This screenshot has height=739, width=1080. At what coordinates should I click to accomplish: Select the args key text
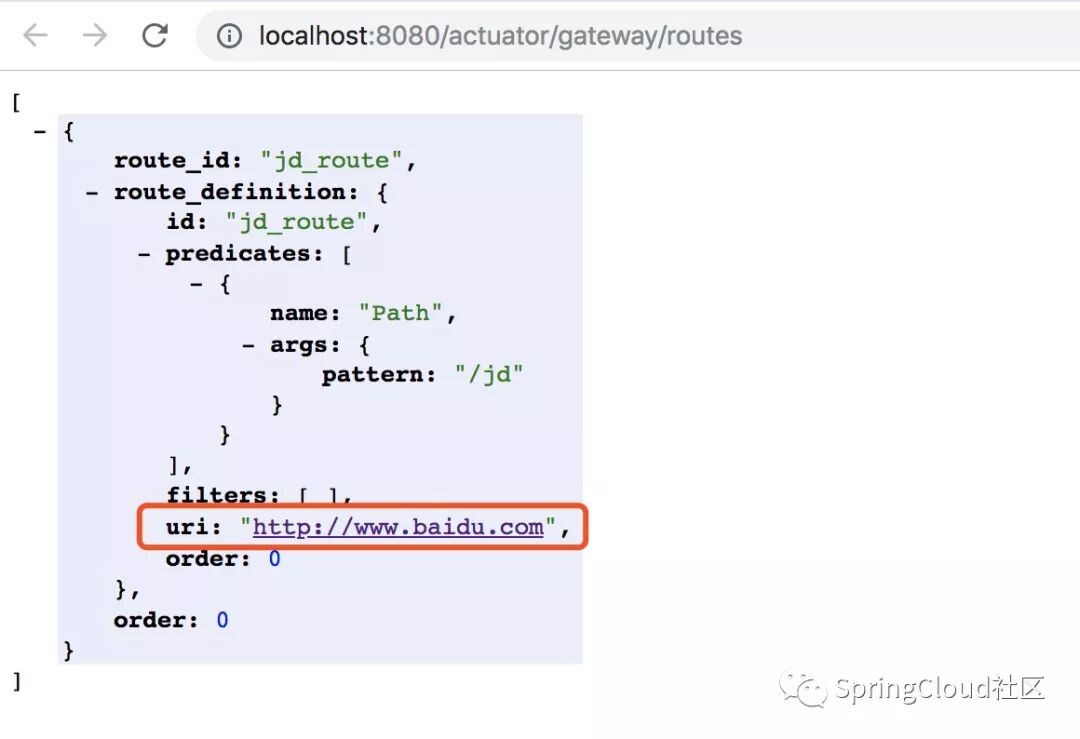pos(298,344)
